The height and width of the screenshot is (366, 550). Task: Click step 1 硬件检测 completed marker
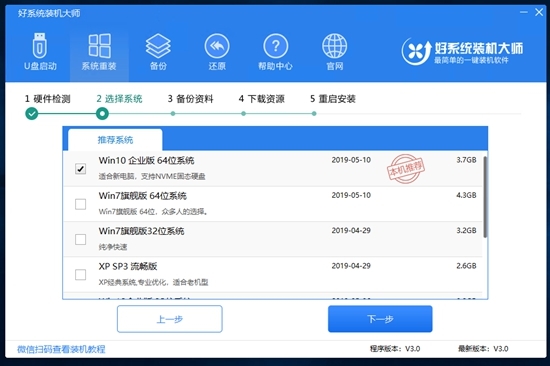32,114
